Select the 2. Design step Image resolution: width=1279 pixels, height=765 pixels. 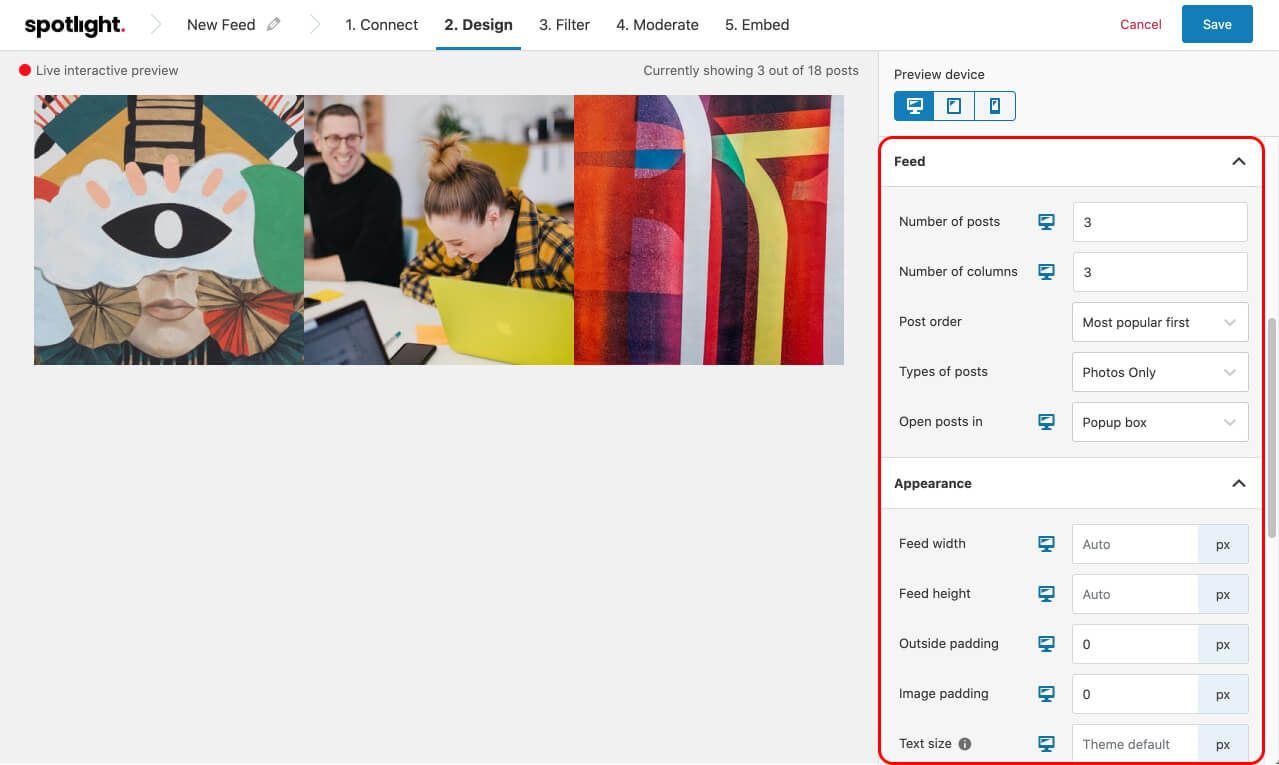tap(478, 25)
